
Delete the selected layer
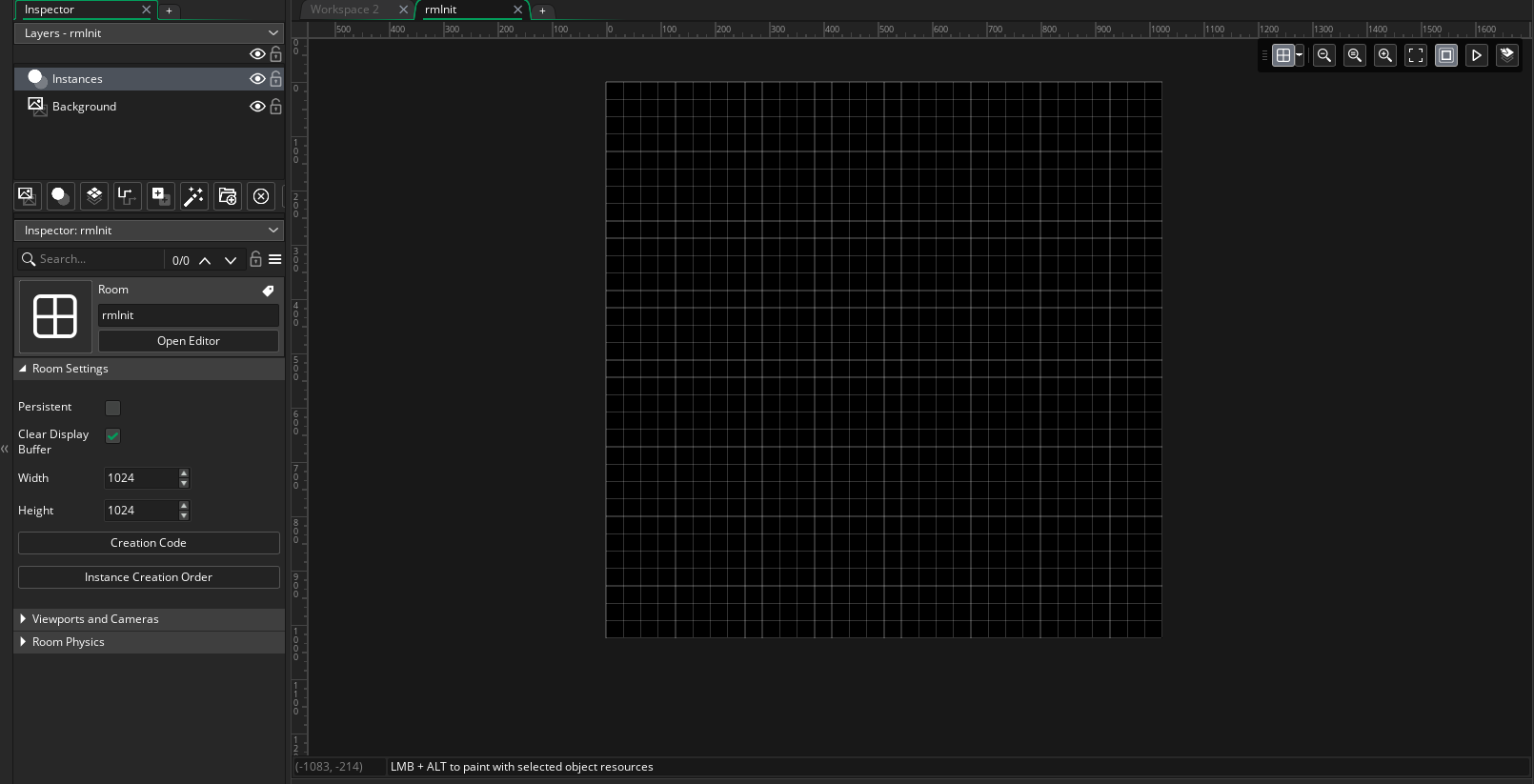point(260,196)
